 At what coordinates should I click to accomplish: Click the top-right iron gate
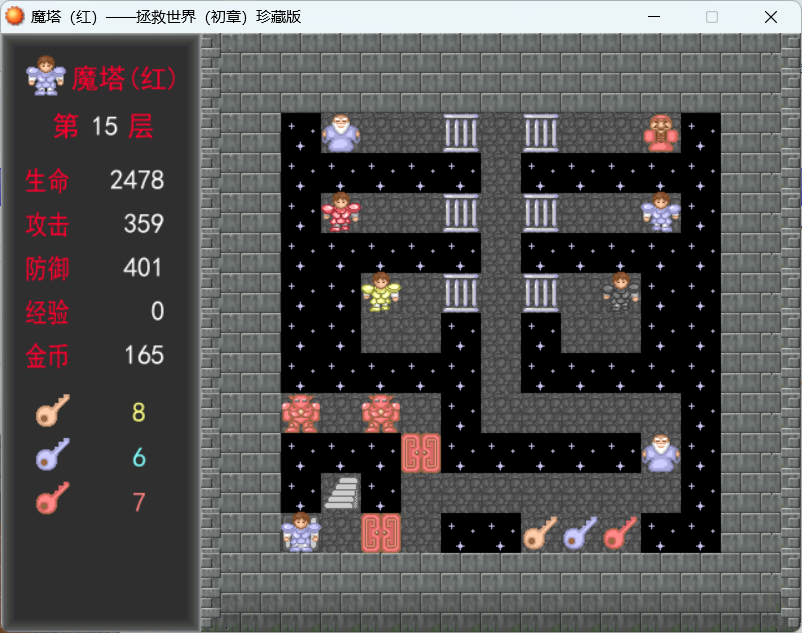pyautogui.click(x=541, y=133)
